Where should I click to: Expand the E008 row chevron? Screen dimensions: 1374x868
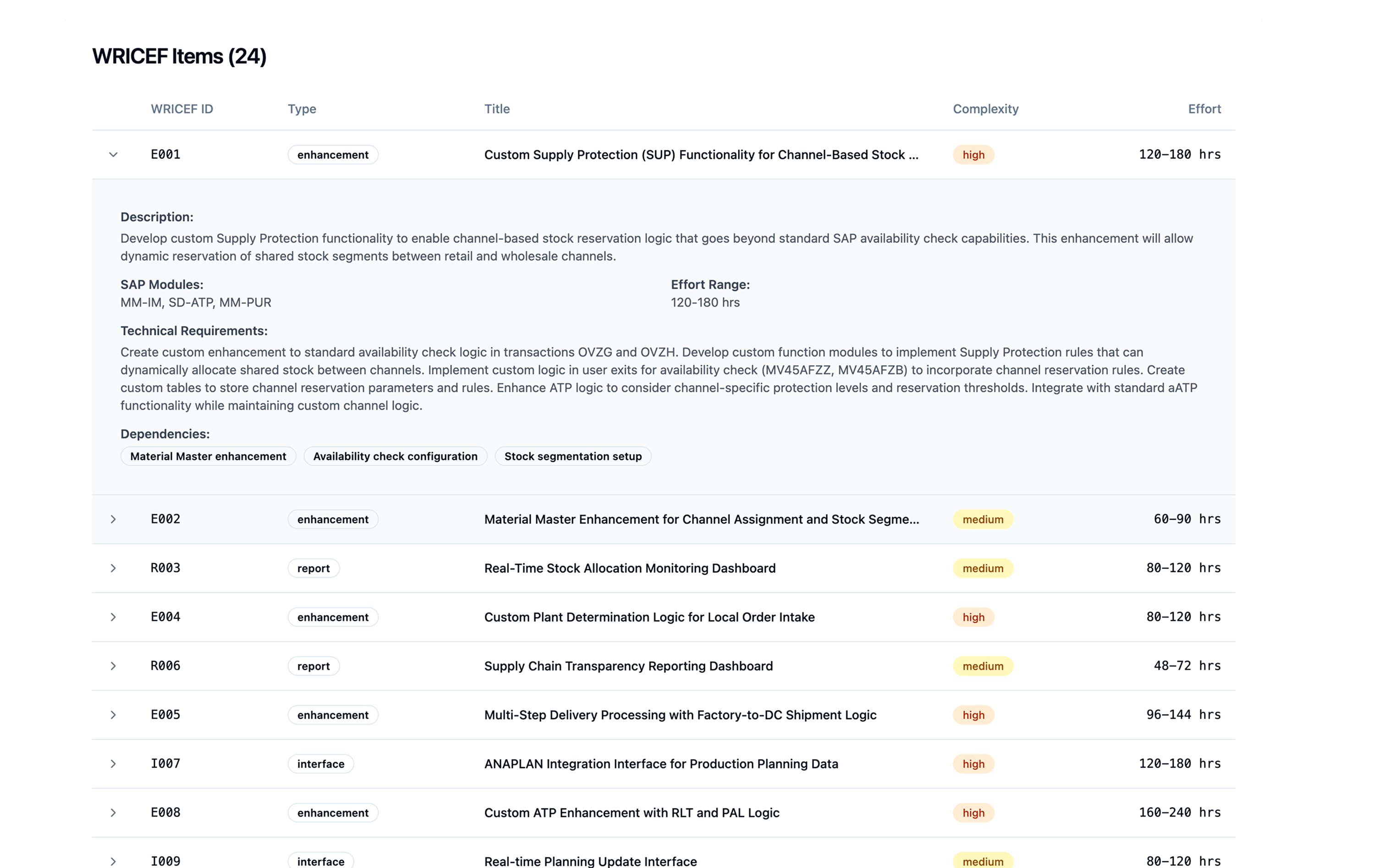tap(113, 813)
